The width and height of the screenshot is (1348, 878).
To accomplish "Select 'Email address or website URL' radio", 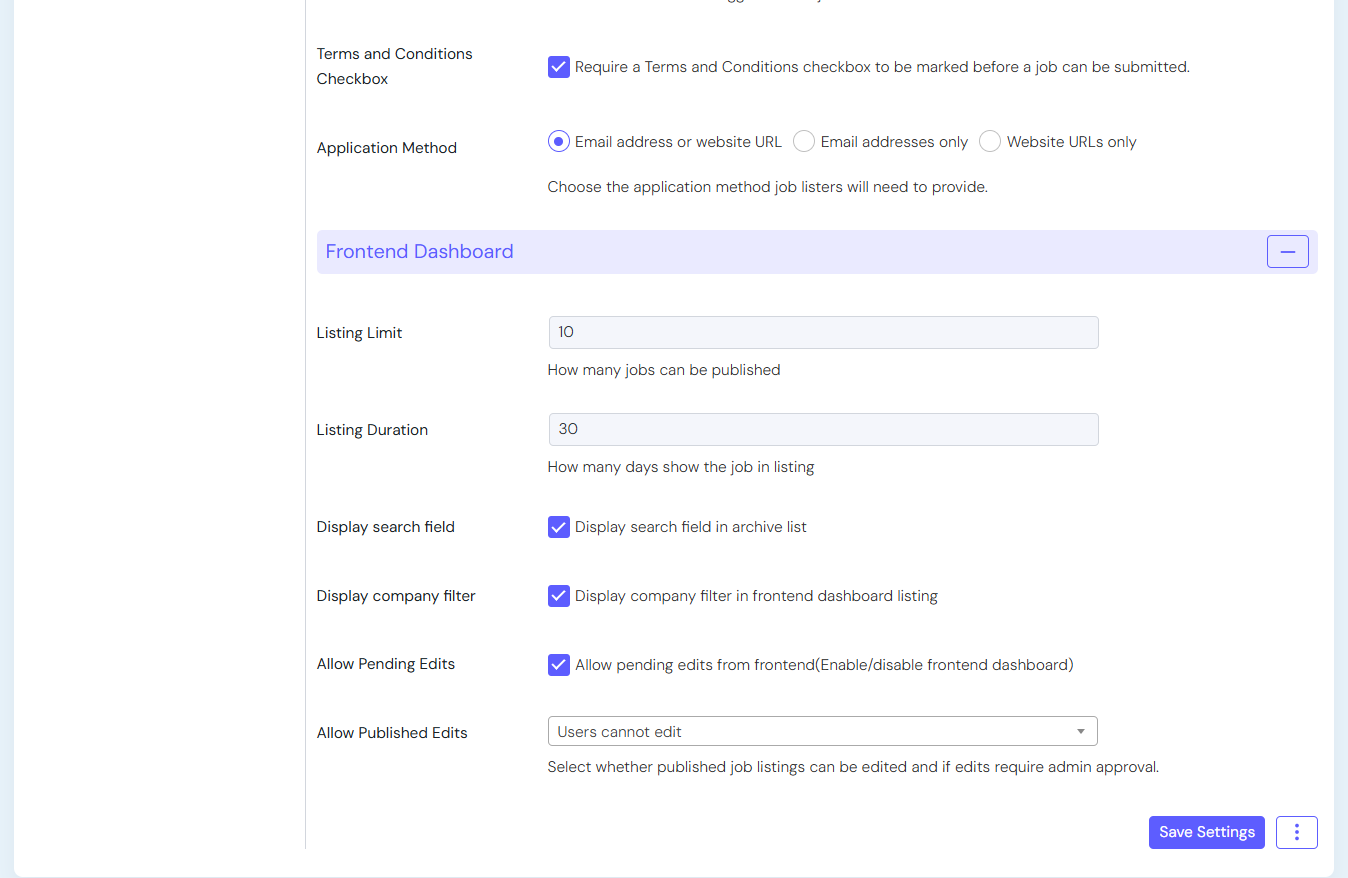I will tap(559, 142).
